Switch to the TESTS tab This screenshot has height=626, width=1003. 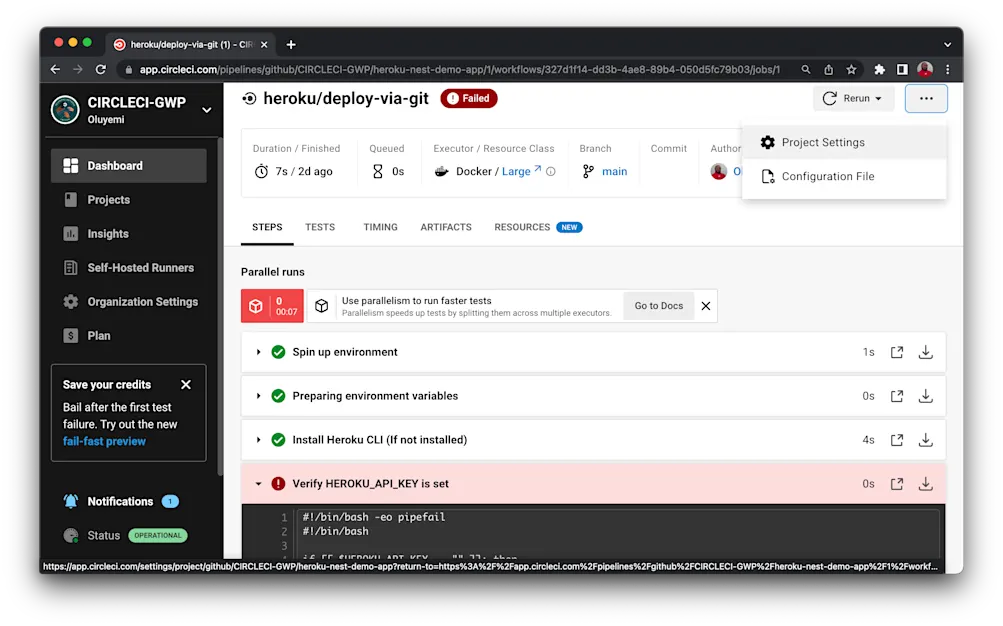[320, 228]
